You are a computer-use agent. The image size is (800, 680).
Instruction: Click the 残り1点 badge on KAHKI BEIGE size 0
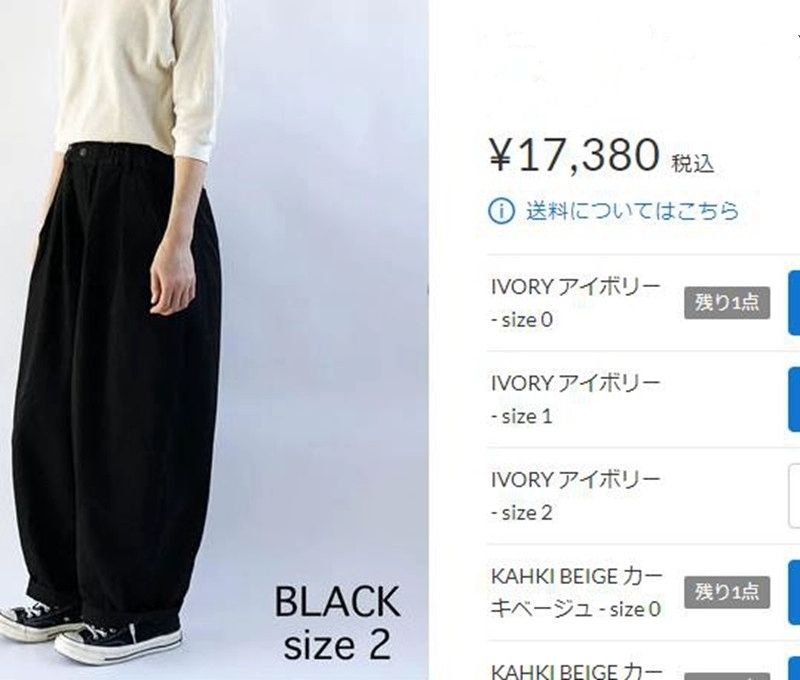click(727, 592)
